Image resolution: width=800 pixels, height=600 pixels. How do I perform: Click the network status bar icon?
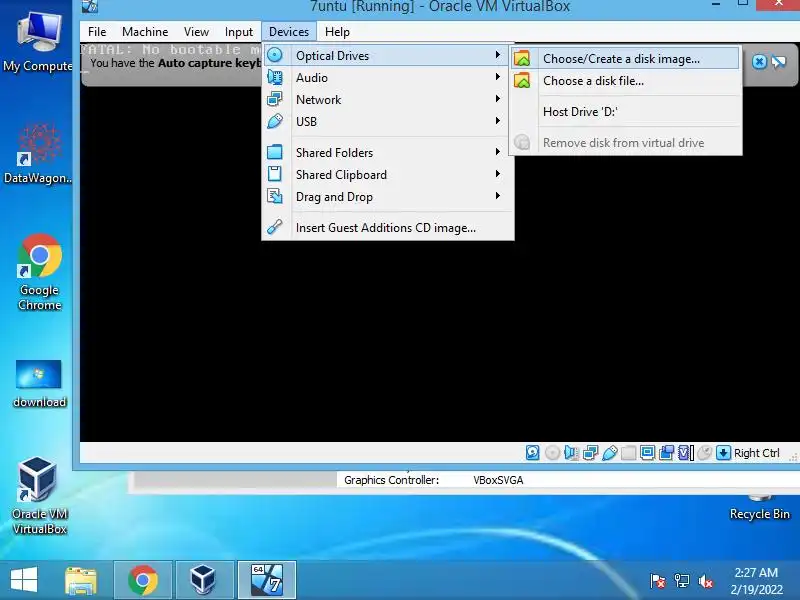pos(590,453)
